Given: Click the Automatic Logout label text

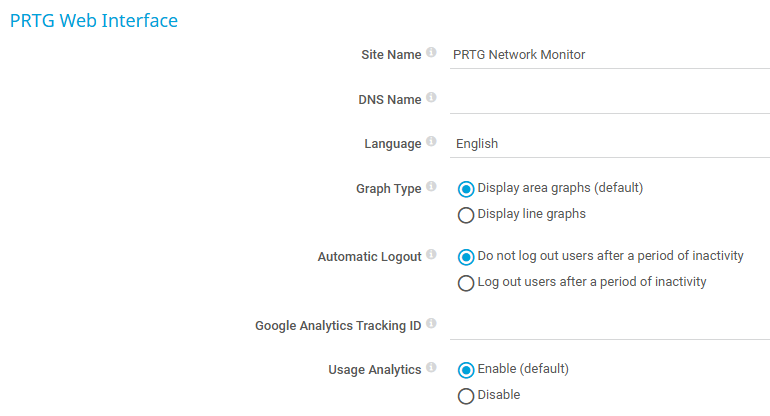Looking at the screenshot, I should tap(369, 257).
